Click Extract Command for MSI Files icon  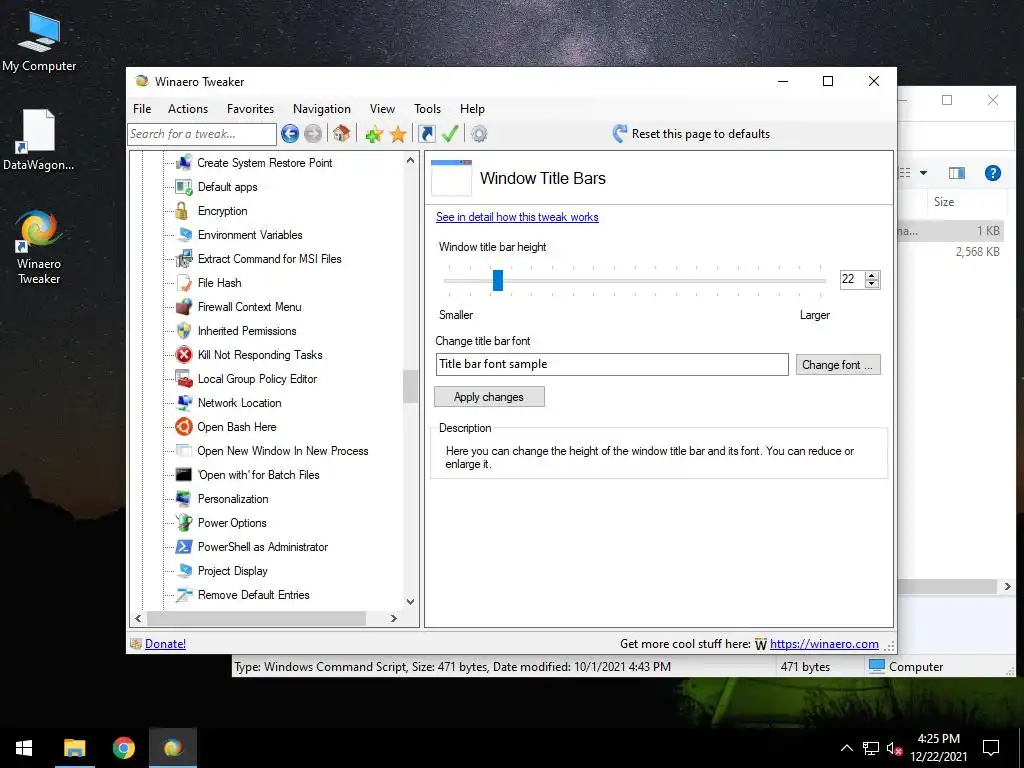point(184,259)
